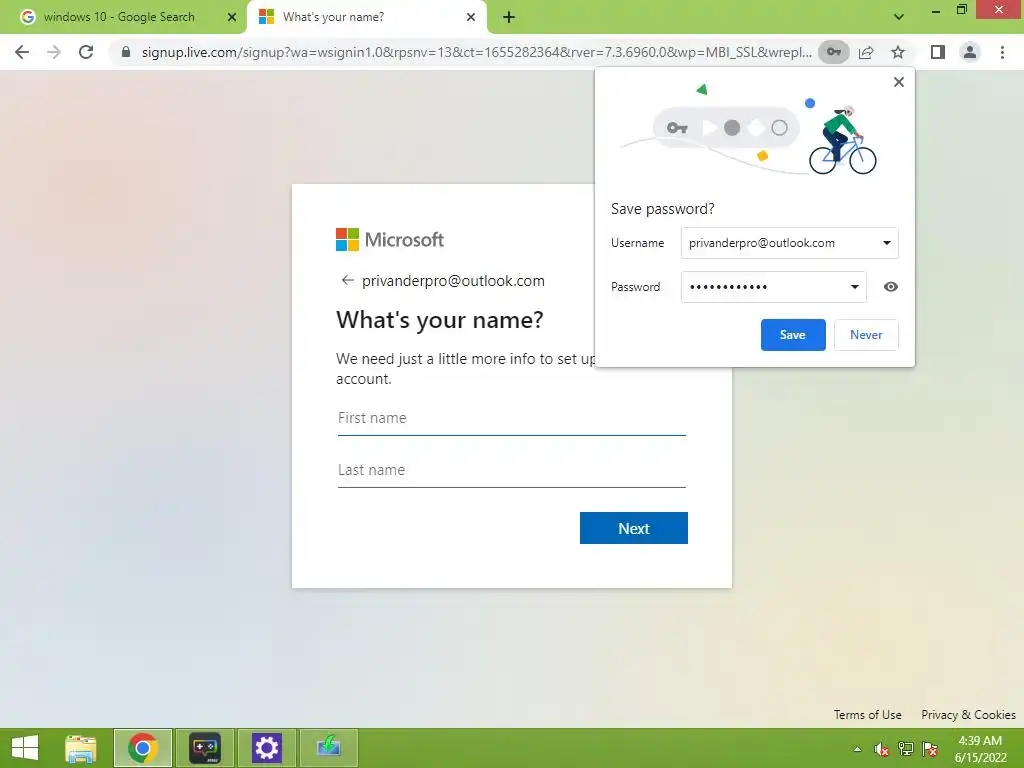Close the windows 10 Google Search tab
Viewport: 1024px width, 768px height.
click(x=232, y=18)
